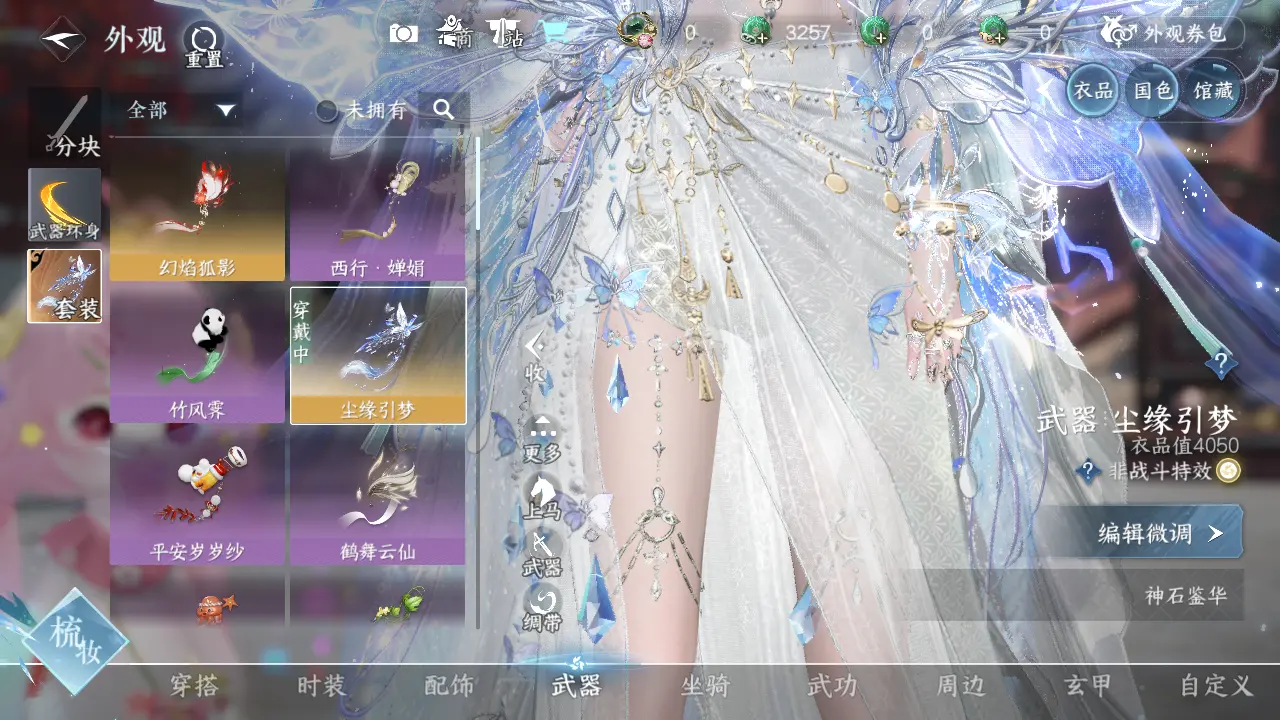Image resolution: width=1280 pixels, height=720 pixels.
Task: Select the 竹风霁 panda weapon skin
Action: (197, 355)
